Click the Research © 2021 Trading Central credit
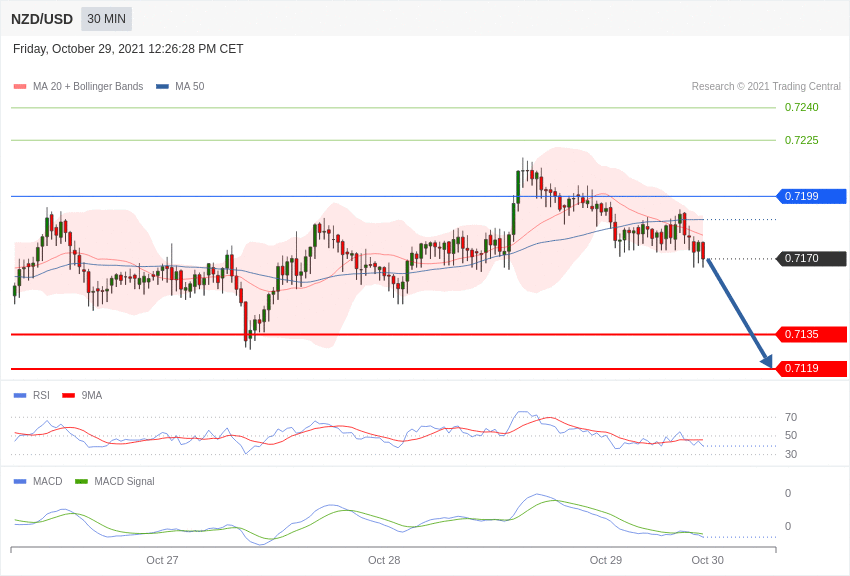Screen dimensions: 850x576 pyautogui.click(x=766, y=86)
